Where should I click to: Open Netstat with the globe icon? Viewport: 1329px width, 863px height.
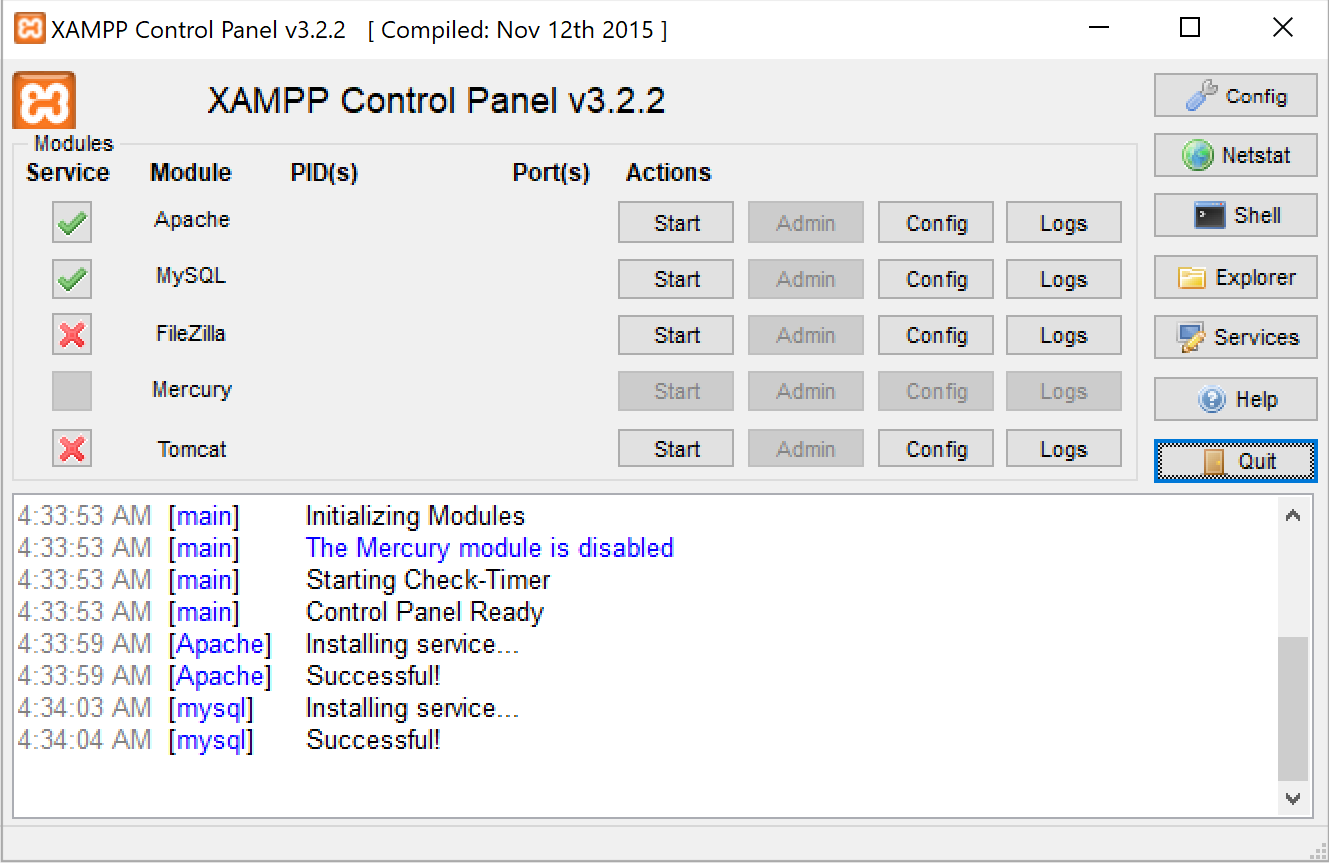tap(1197, 155)
